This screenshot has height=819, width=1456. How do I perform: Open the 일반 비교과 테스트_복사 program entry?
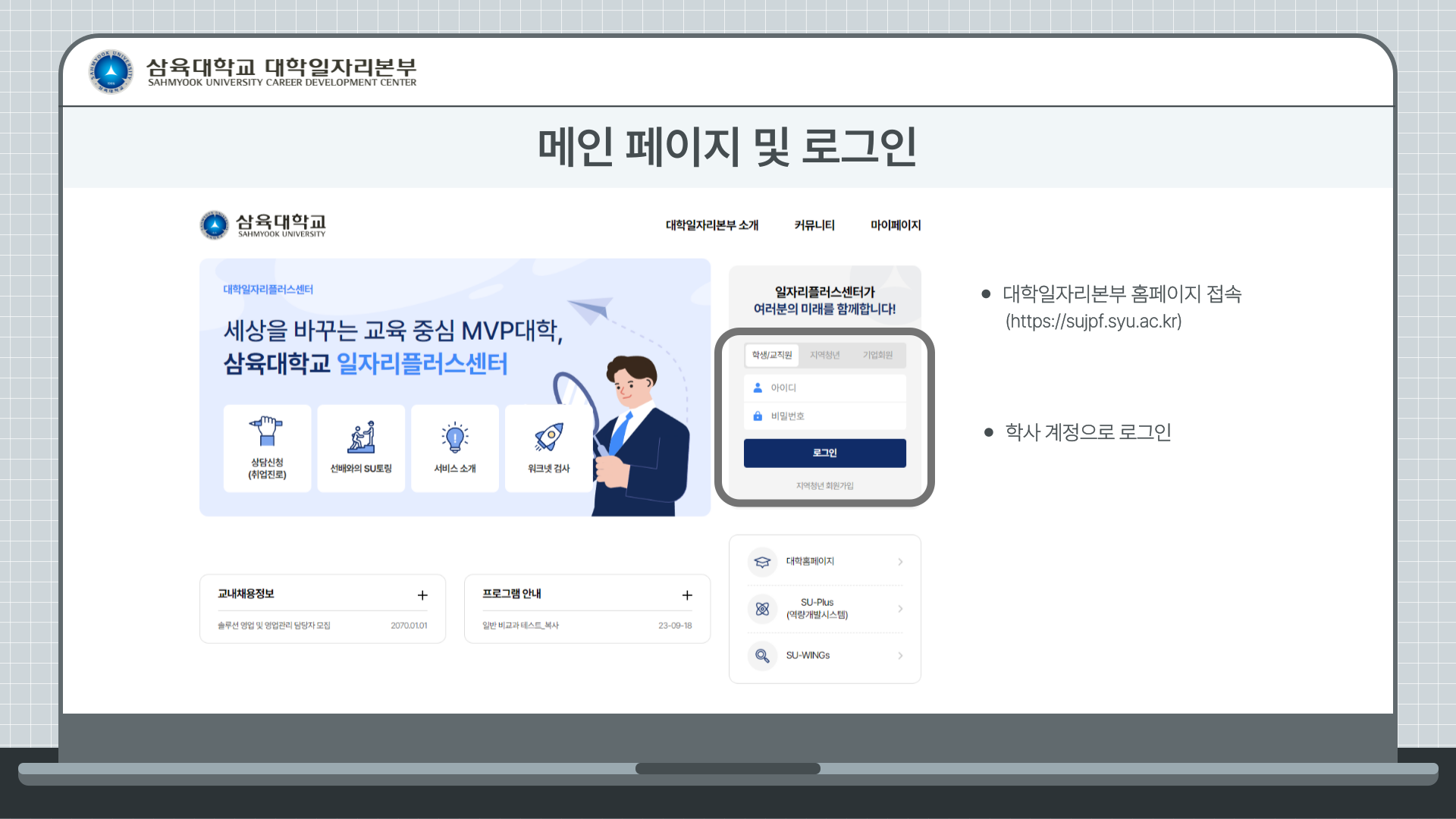(x=520, y=626)
